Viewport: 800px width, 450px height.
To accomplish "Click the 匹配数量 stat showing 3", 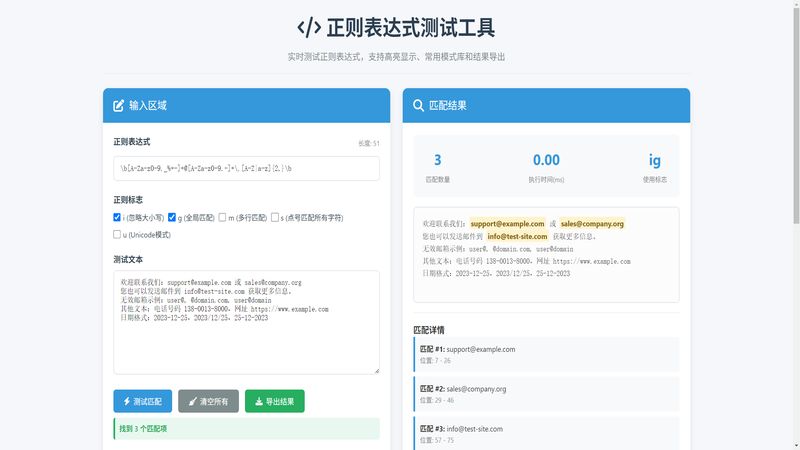I will point(438,166).
